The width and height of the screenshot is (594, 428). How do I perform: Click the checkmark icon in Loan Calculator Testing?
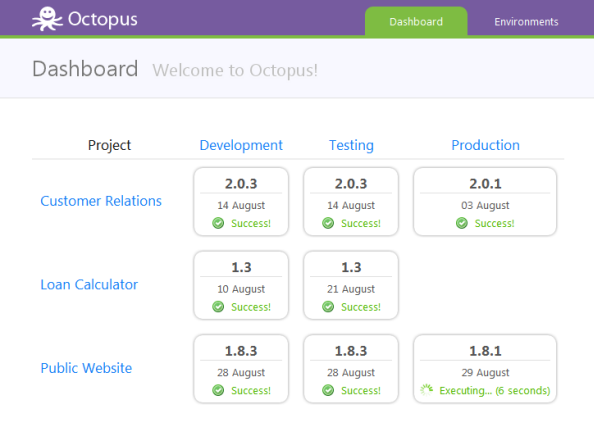point(328,306)
